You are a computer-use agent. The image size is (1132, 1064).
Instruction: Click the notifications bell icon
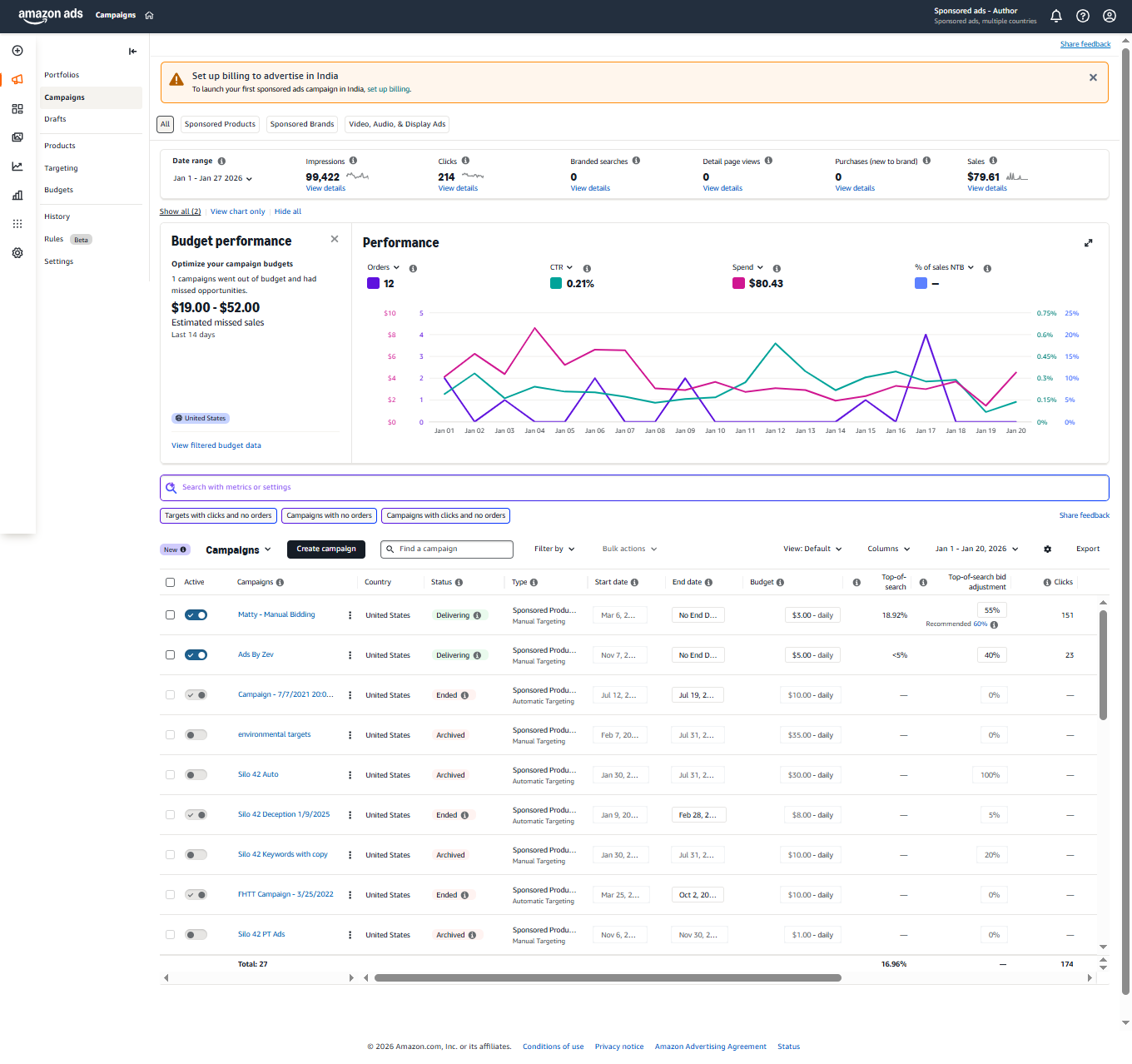(1055, 16)
